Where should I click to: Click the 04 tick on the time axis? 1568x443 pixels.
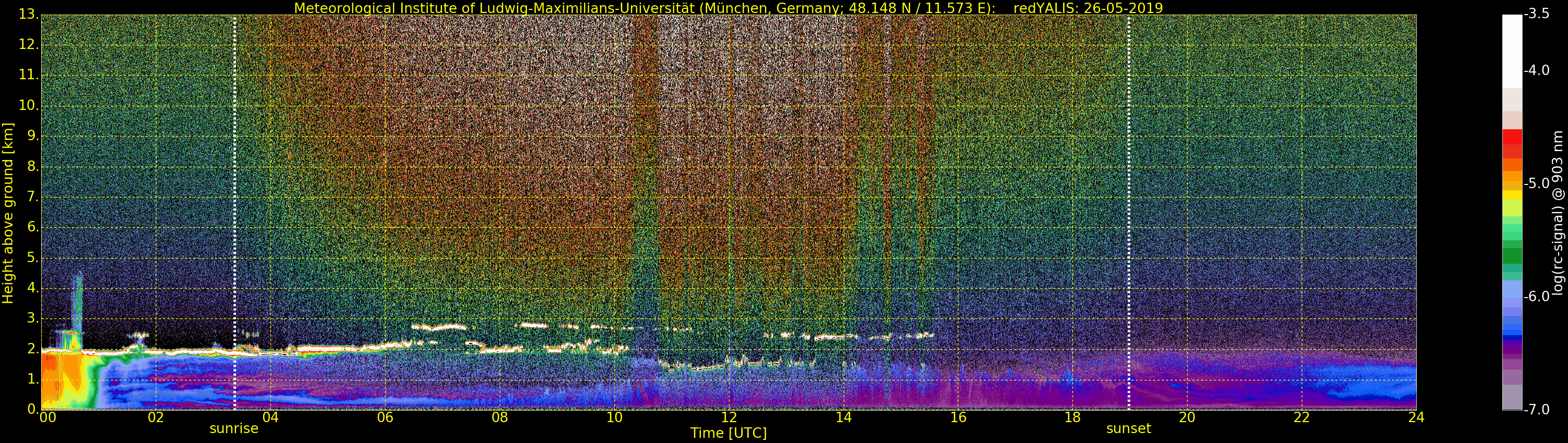pos(270,417)
